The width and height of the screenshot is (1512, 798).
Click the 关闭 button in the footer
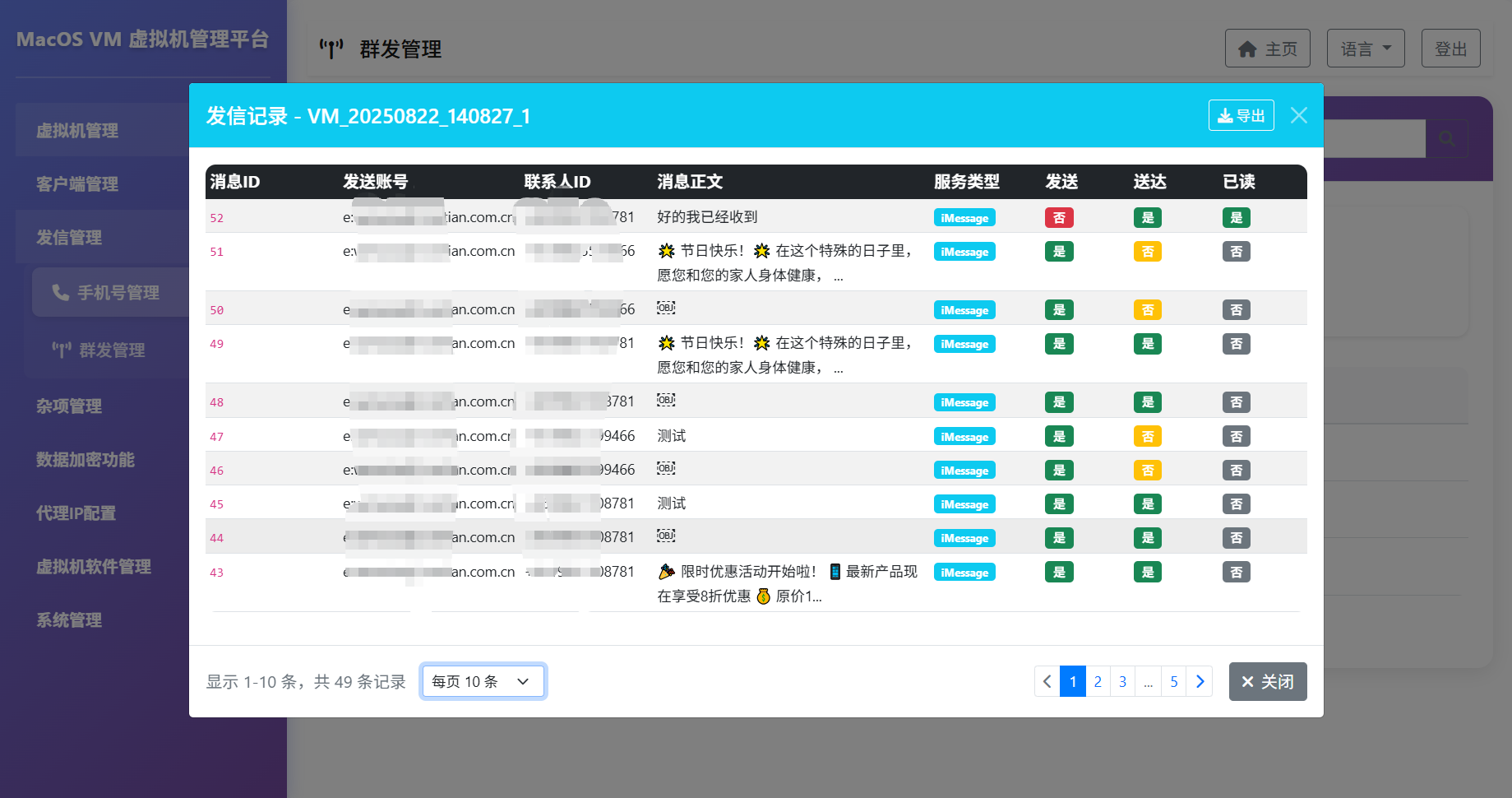tap(1267, 682)
